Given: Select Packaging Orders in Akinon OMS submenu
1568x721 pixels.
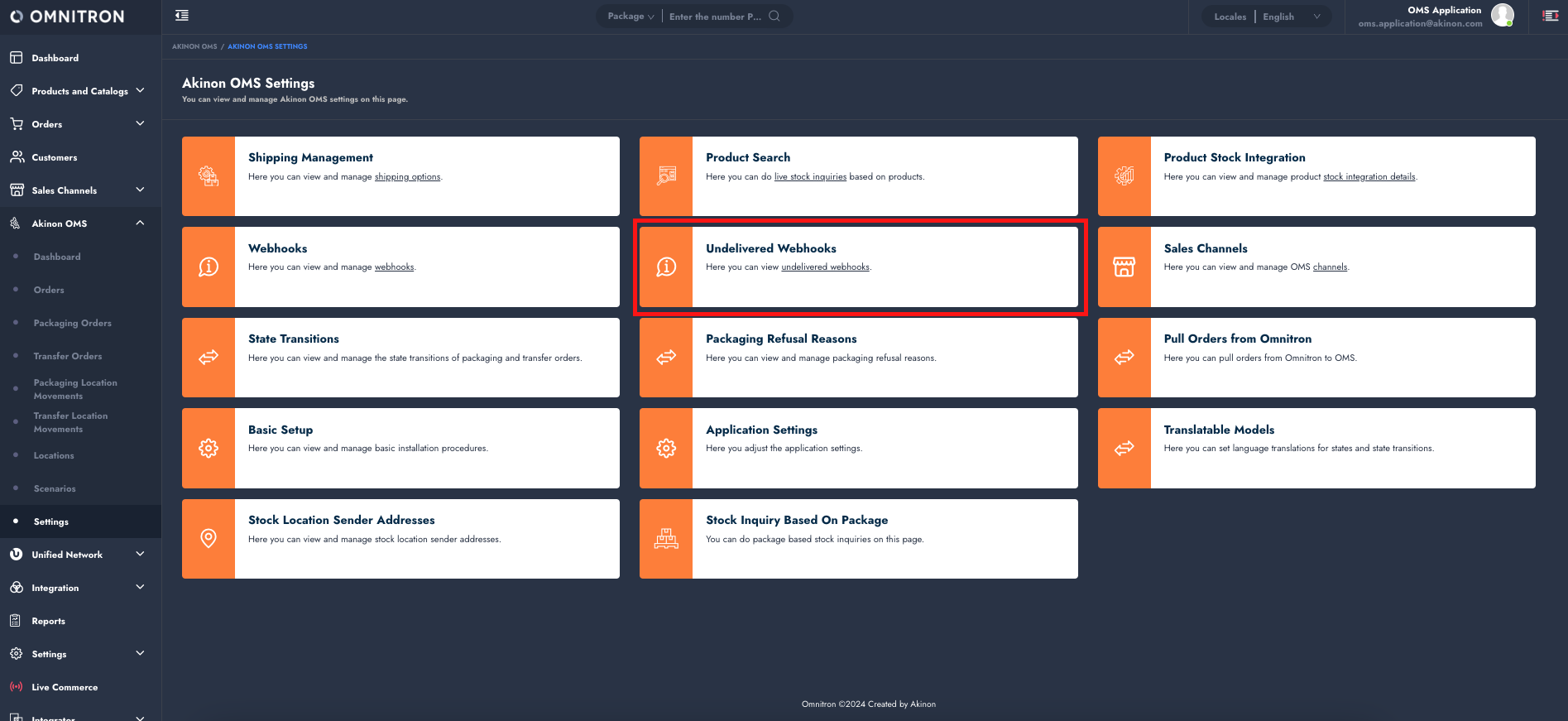Looking at the screenshot, I should tap(72, 323).
